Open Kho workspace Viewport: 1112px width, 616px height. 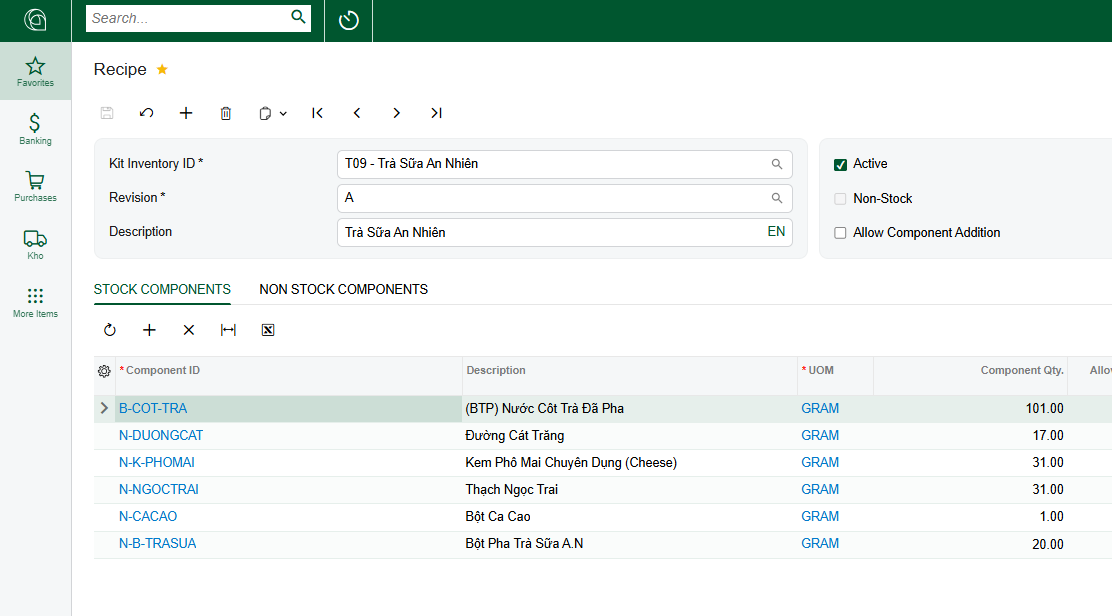point(35,245)
